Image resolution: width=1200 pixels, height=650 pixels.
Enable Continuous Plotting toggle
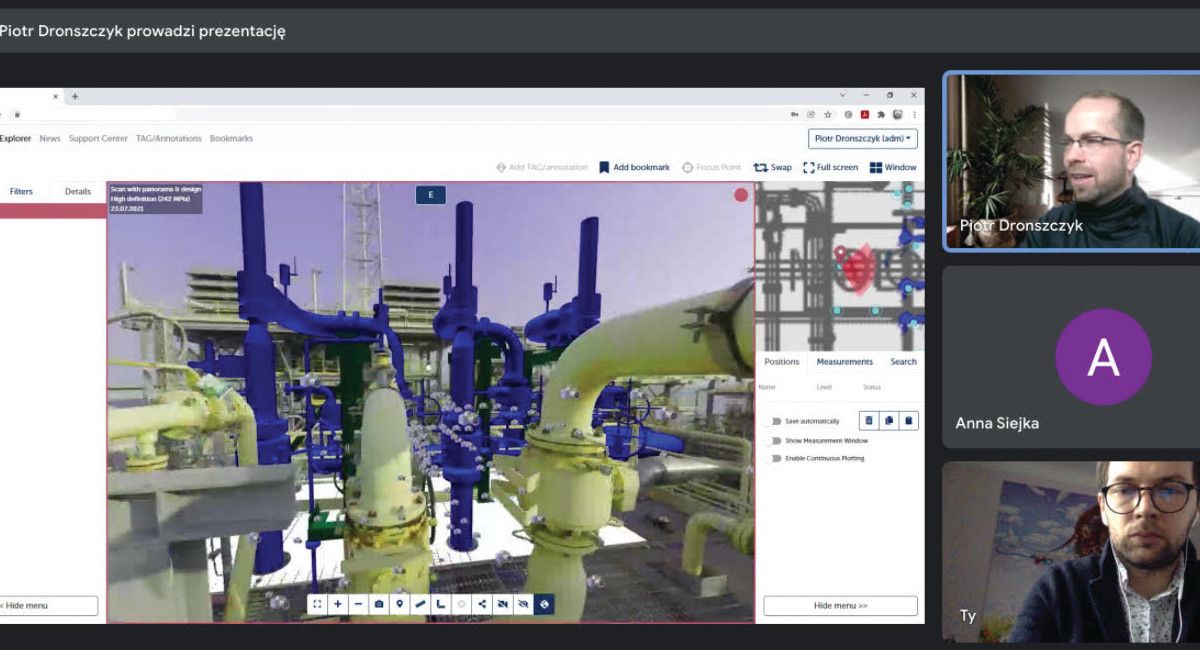(773, 458)
